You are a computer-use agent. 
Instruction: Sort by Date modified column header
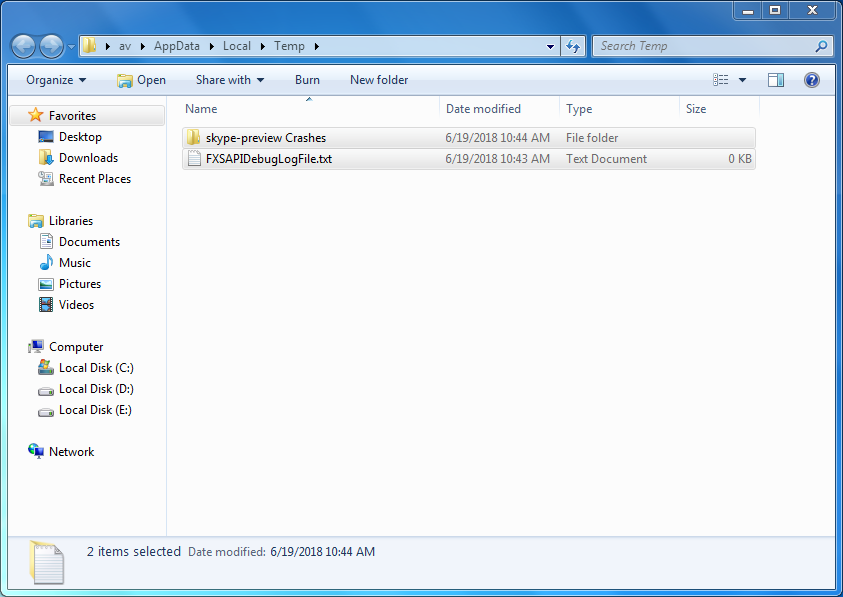(x=484, y=109)
